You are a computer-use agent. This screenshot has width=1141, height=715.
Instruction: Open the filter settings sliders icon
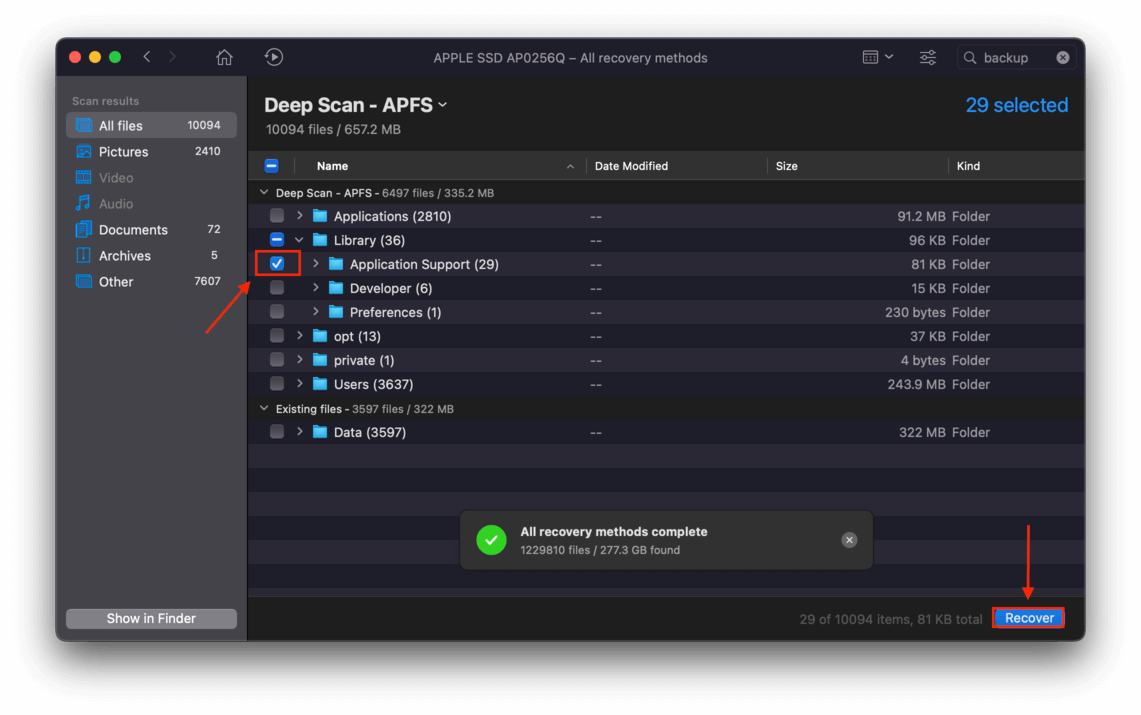[x=928, y=58]
